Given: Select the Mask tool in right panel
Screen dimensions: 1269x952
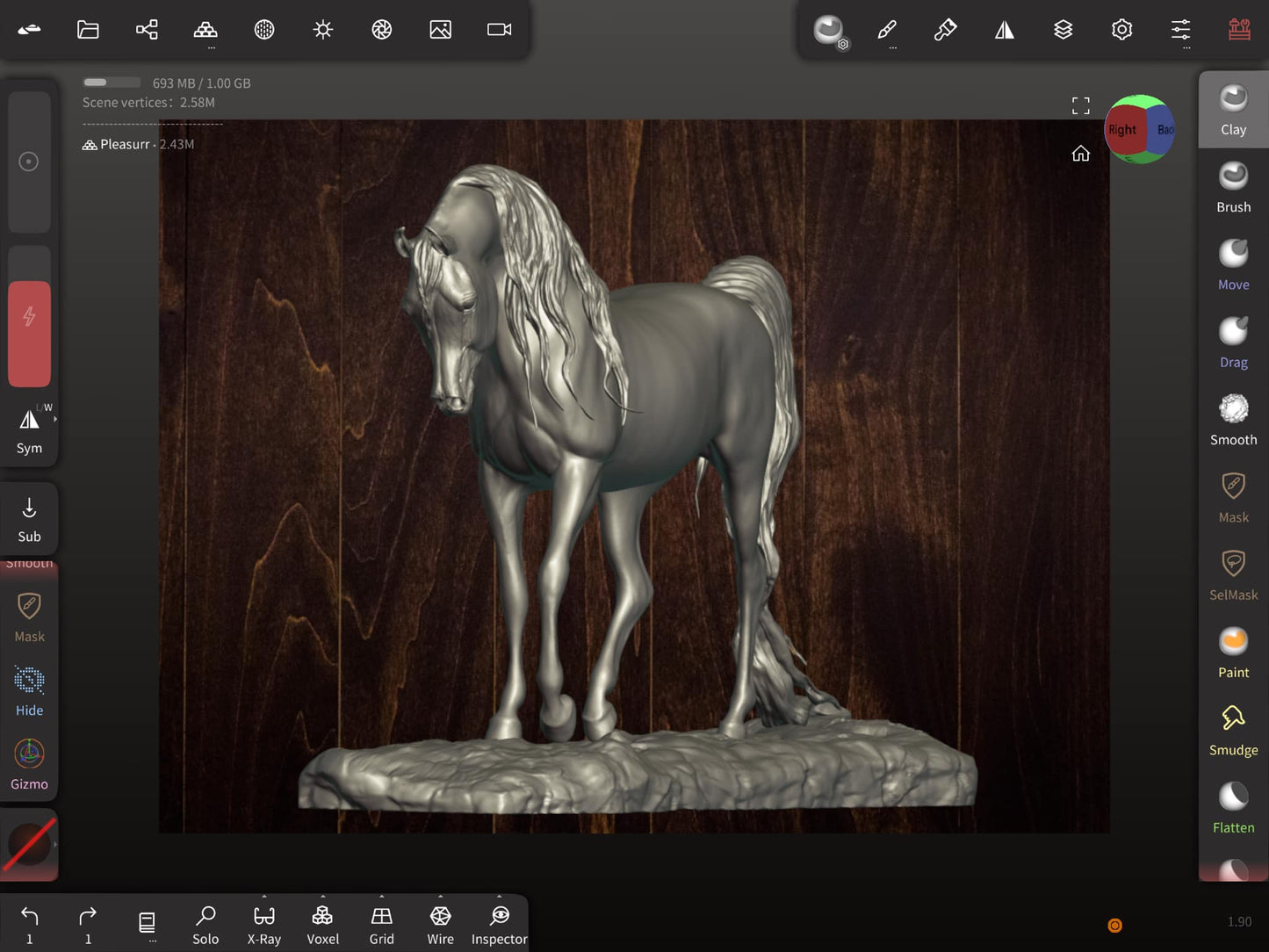Looking at the screenshot, I should (1234, 497).
